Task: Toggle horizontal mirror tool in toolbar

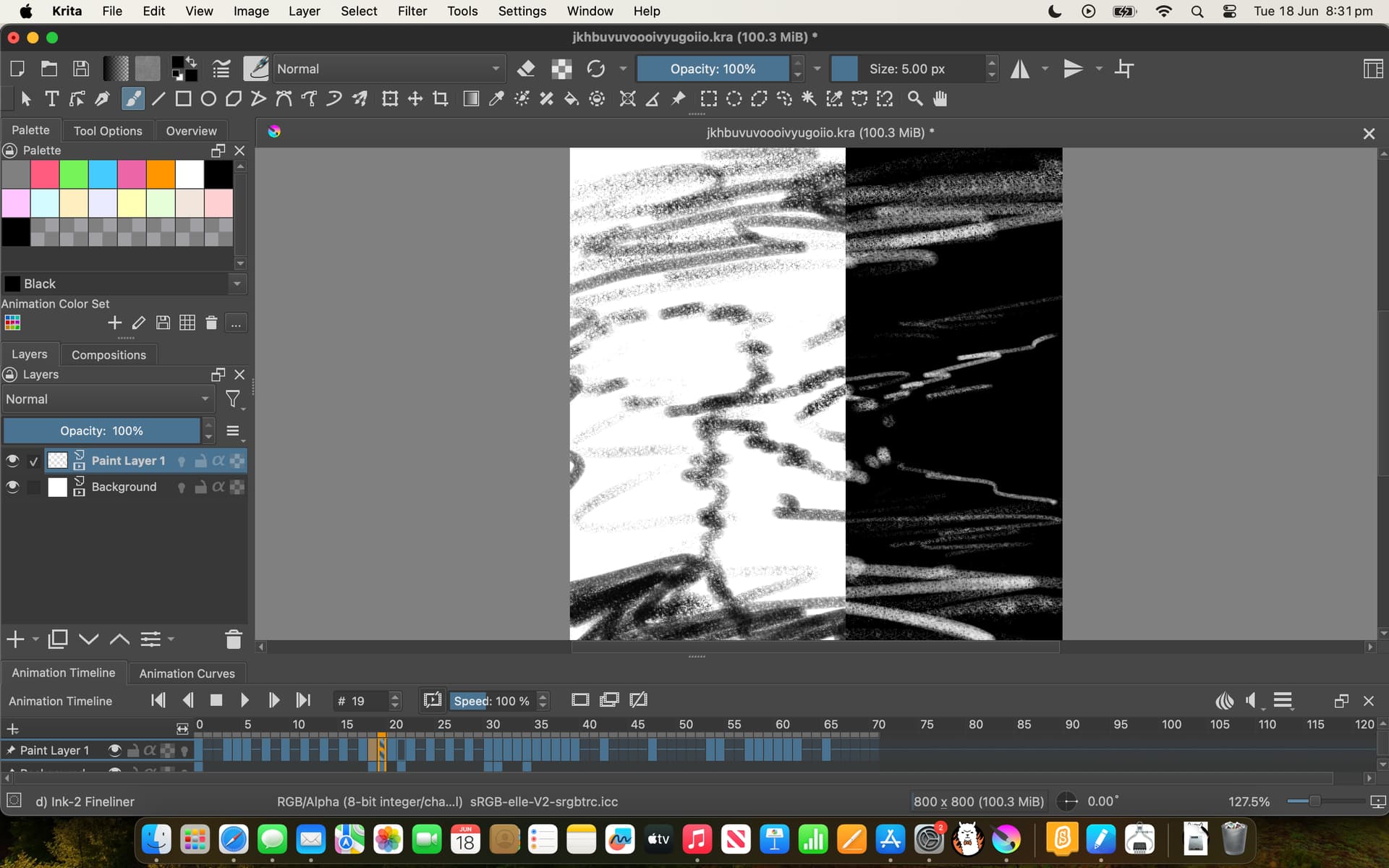Action: (1020, 69)
